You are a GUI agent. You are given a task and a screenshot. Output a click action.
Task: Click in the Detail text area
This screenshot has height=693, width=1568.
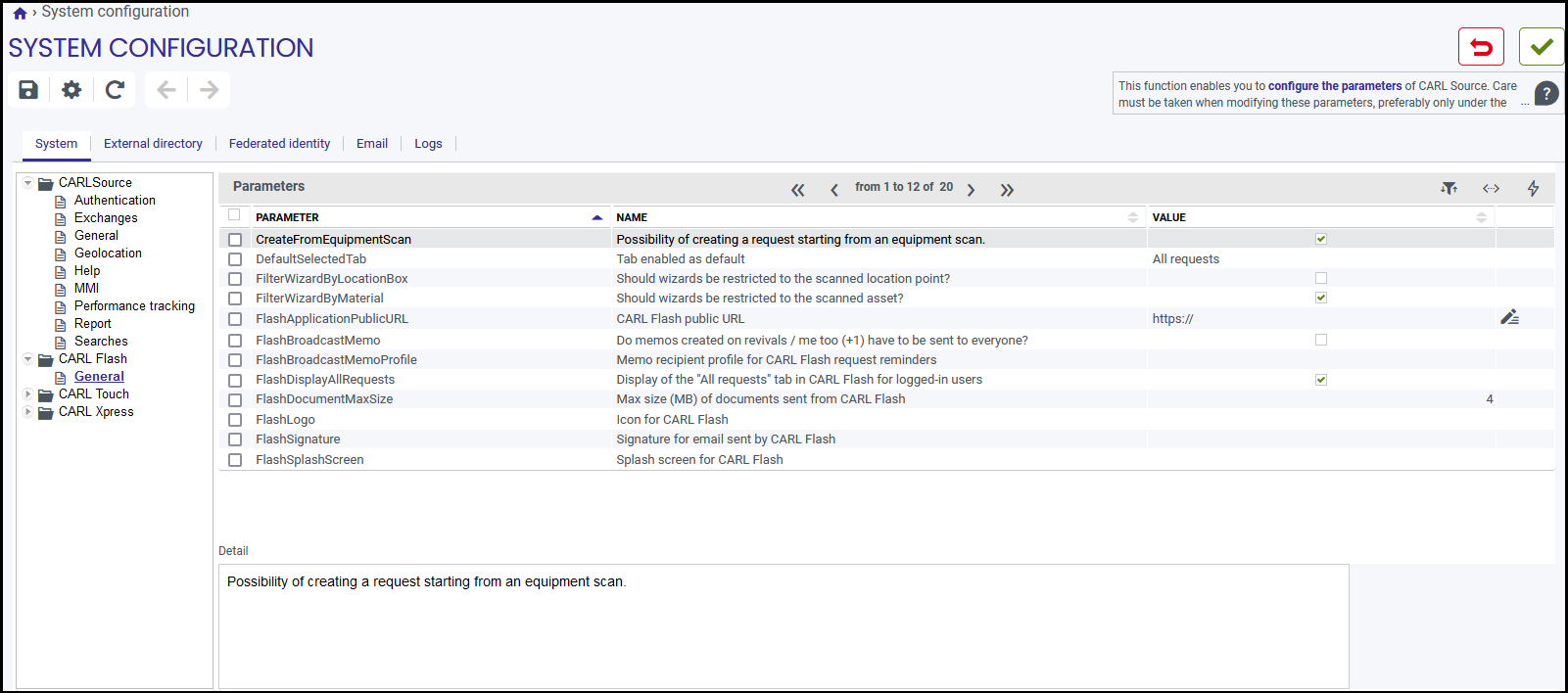784,626
